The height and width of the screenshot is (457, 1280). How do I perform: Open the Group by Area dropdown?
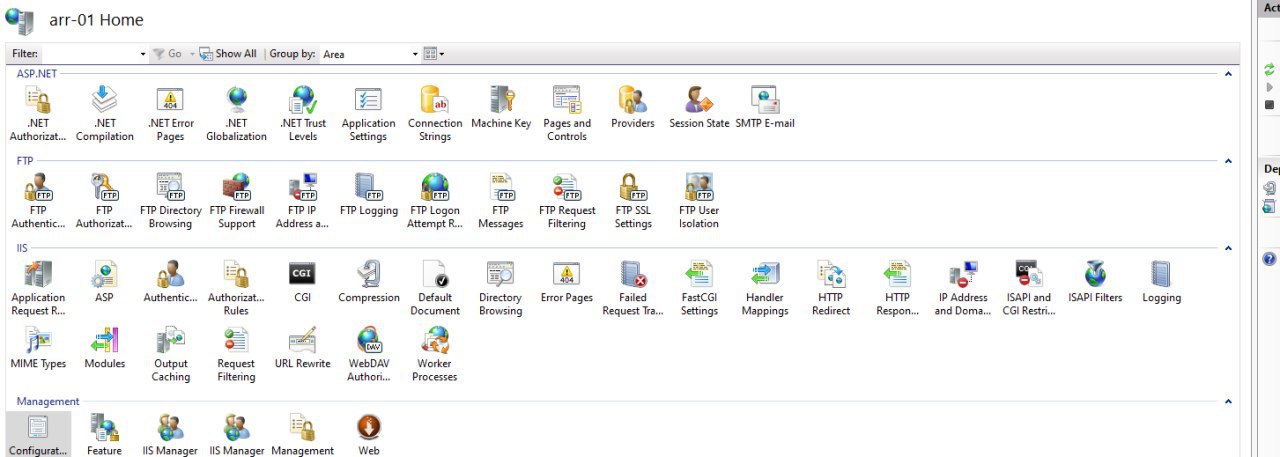point(370,54)
